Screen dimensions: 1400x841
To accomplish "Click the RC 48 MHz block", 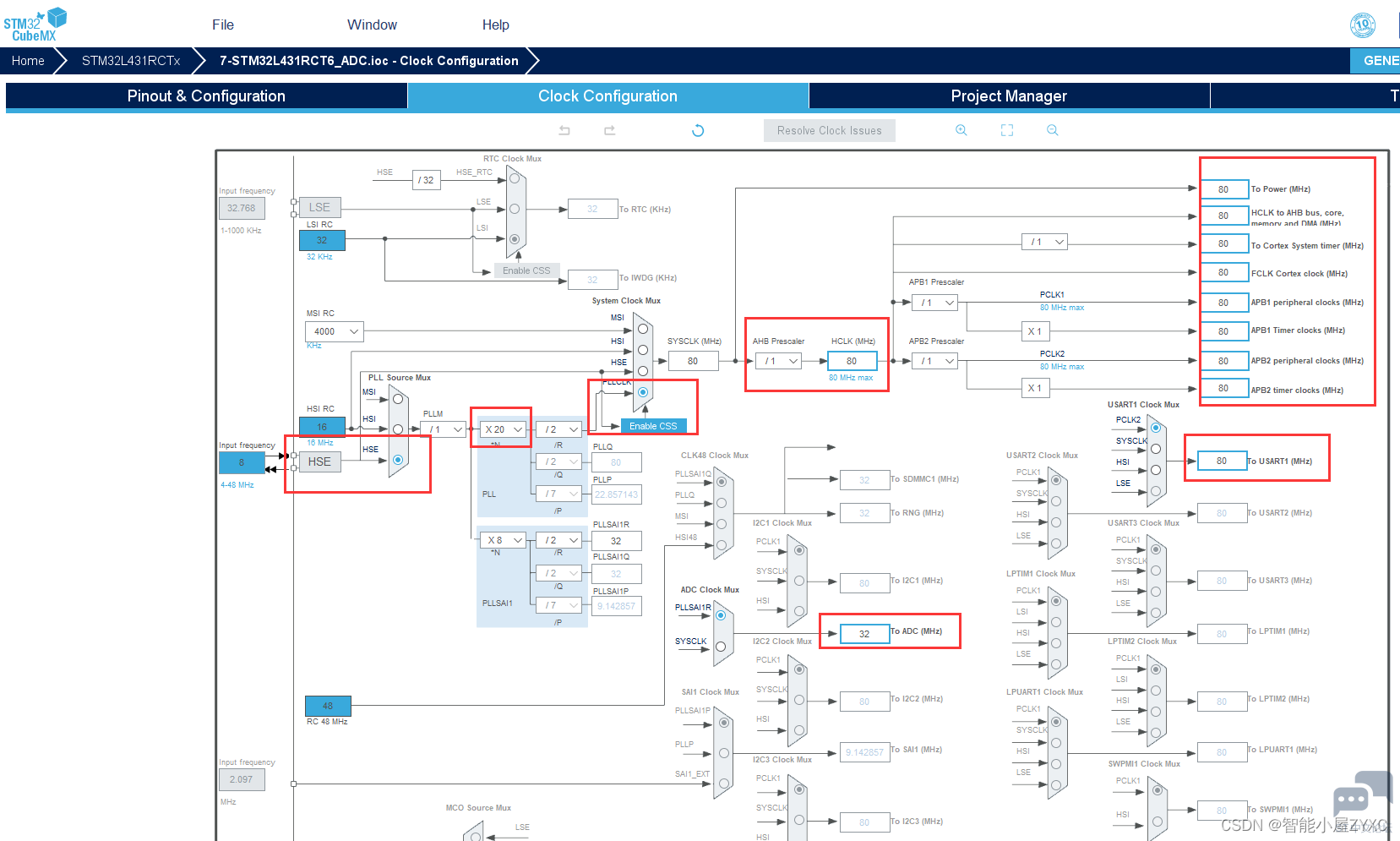I will (328, 706).
